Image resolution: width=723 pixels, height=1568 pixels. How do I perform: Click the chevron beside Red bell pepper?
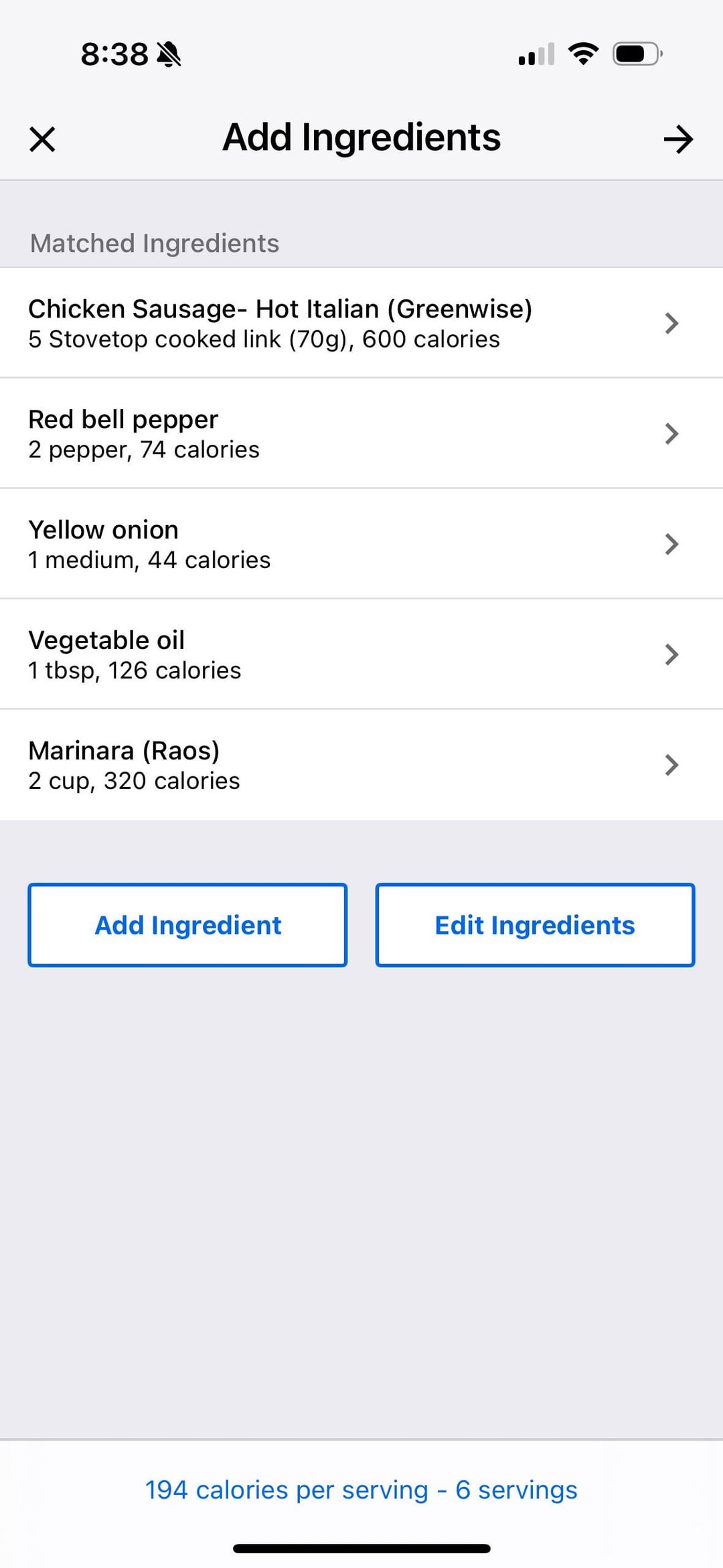(x=671, y=434)
